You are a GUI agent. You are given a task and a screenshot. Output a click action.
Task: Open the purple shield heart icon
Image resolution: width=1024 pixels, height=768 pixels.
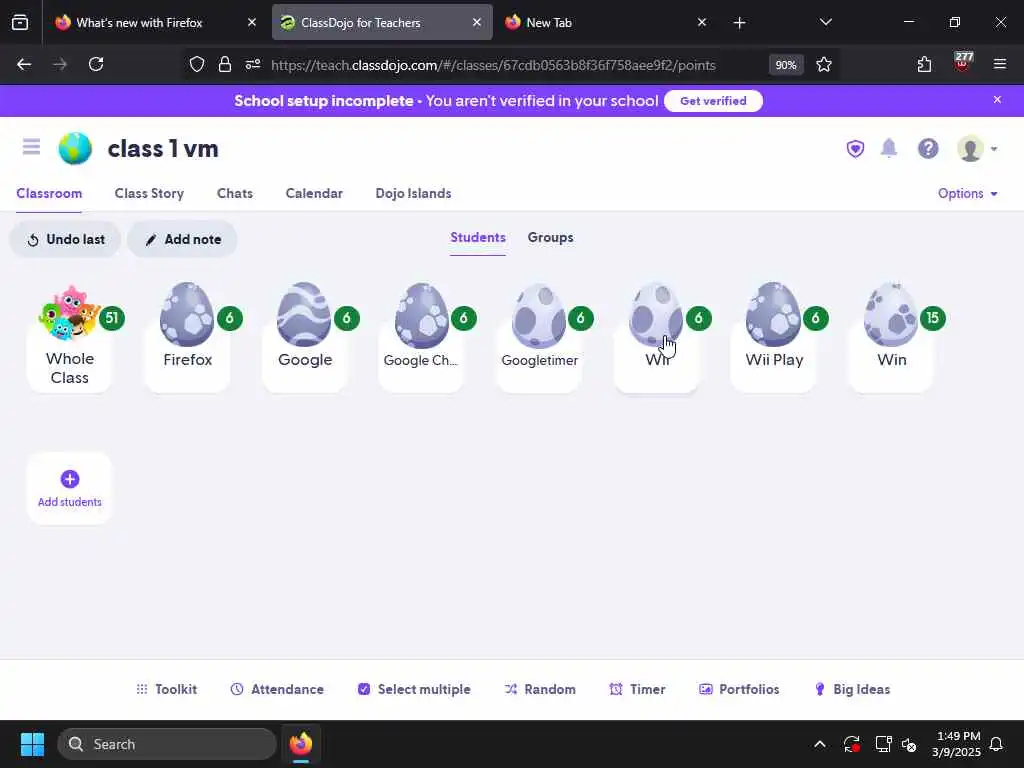coord(855,149)
